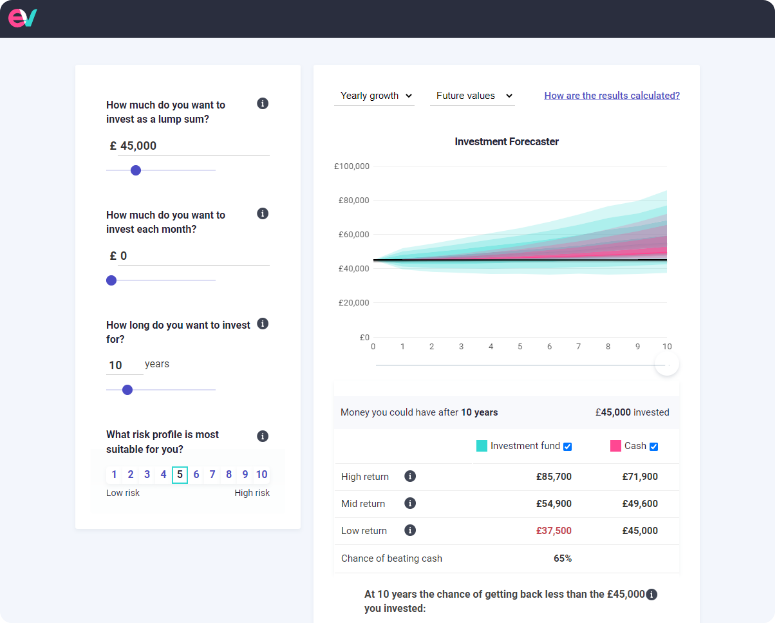Click the pink Cash color swatch

pyautogui.click(x=615, y=446)
